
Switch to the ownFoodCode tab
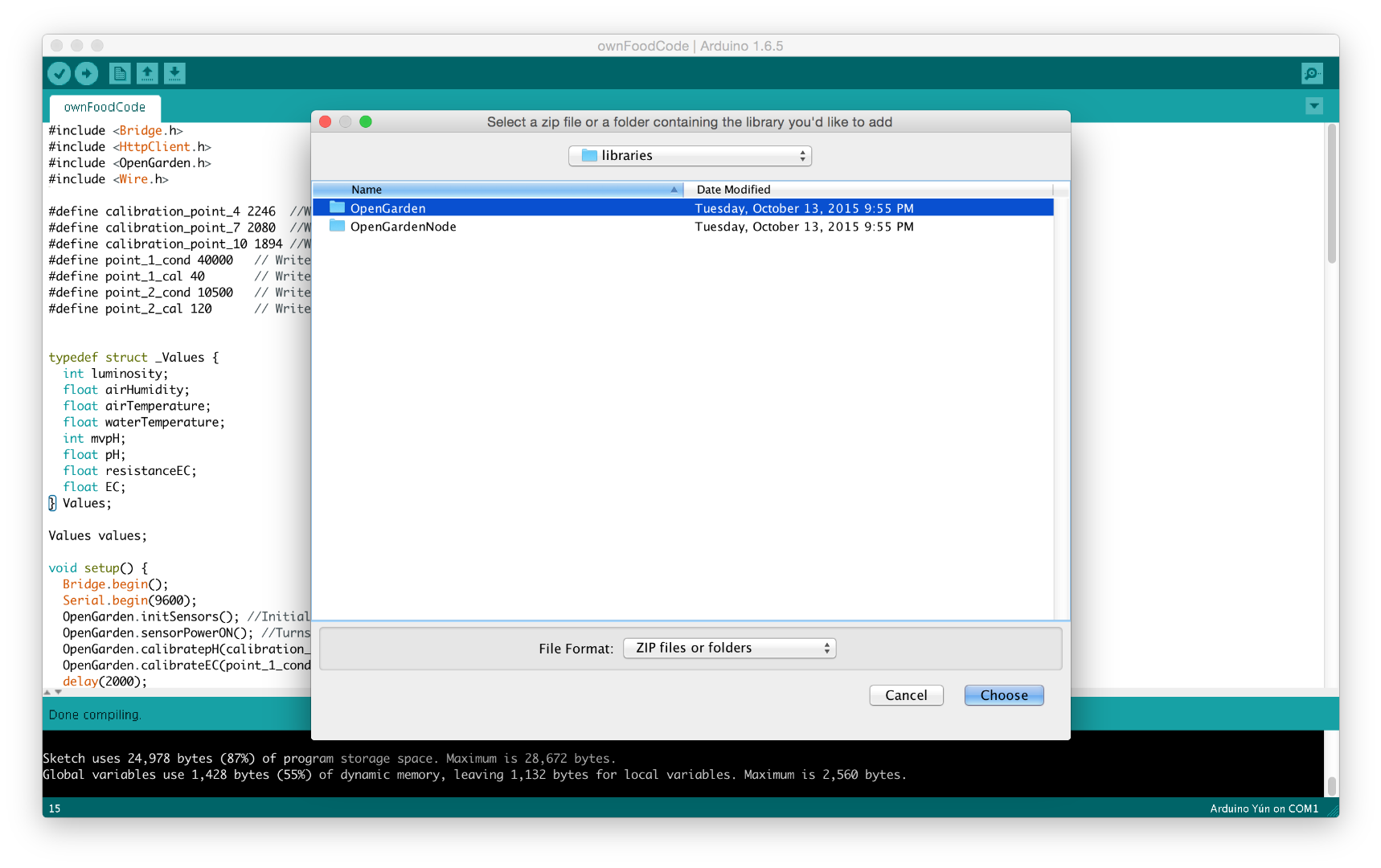click(x=104, y=108)
